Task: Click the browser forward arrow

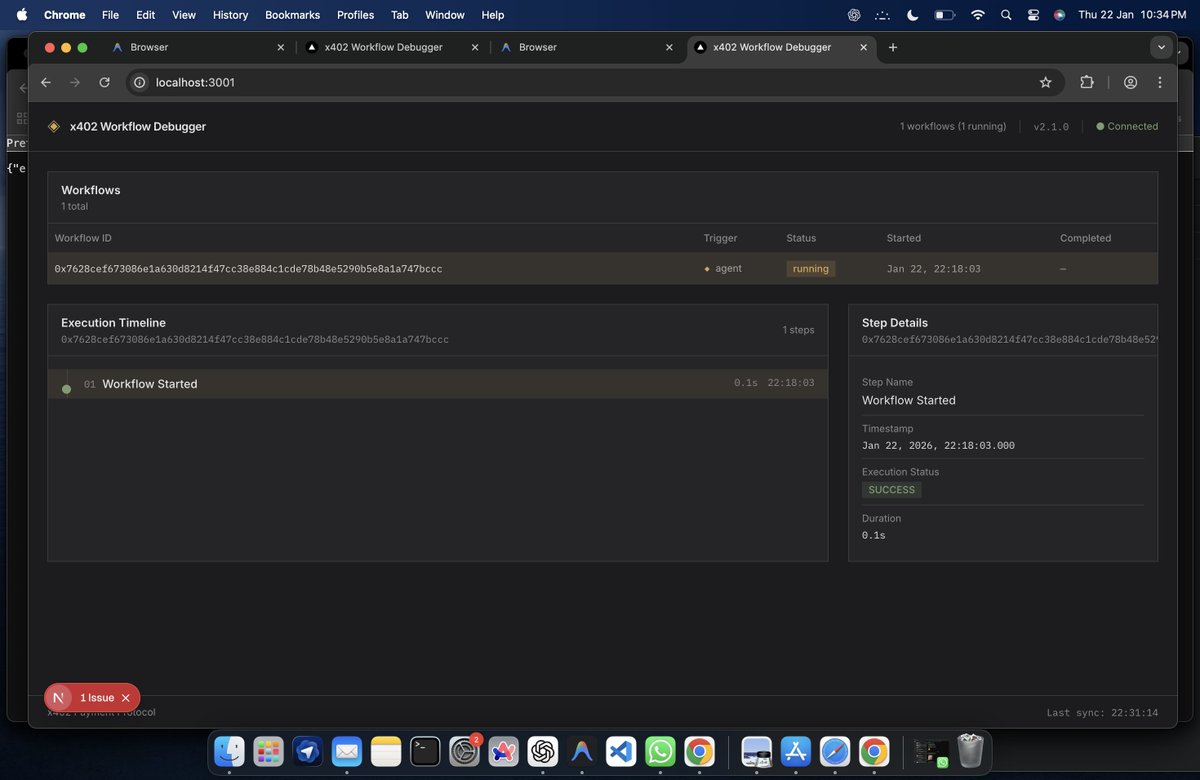Action: [75, 82]
